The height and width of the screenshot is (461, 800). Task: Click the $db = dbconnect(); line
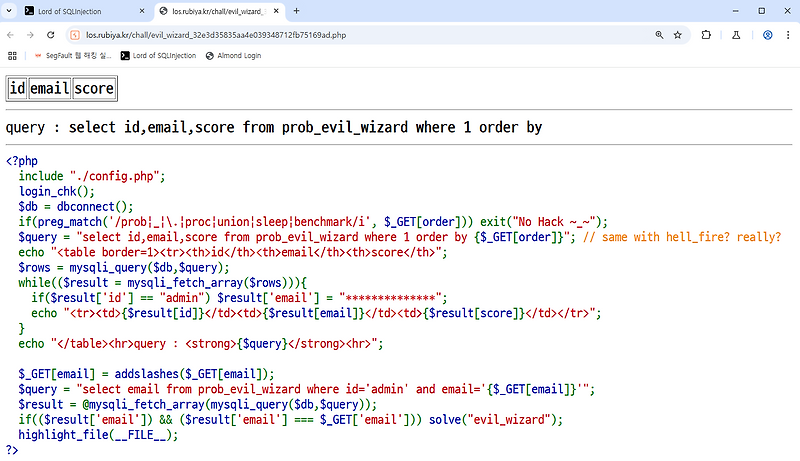pyautogui.click(x=76, y=207)
